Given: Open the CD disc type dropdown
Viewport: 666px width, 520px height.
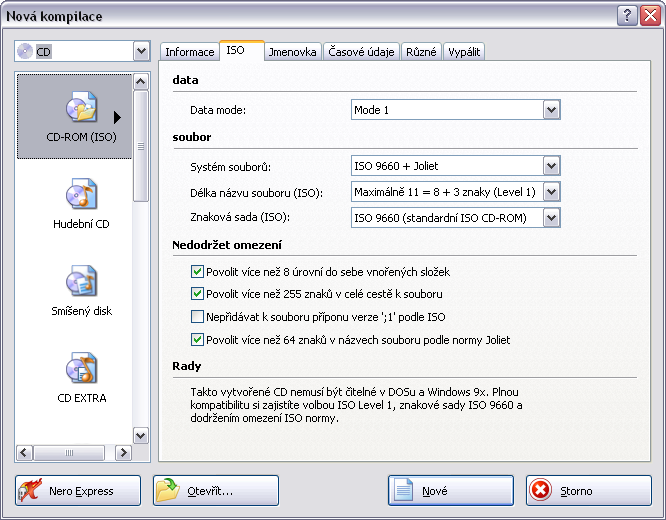Looking at the screenshot, I should coord(140,51).
